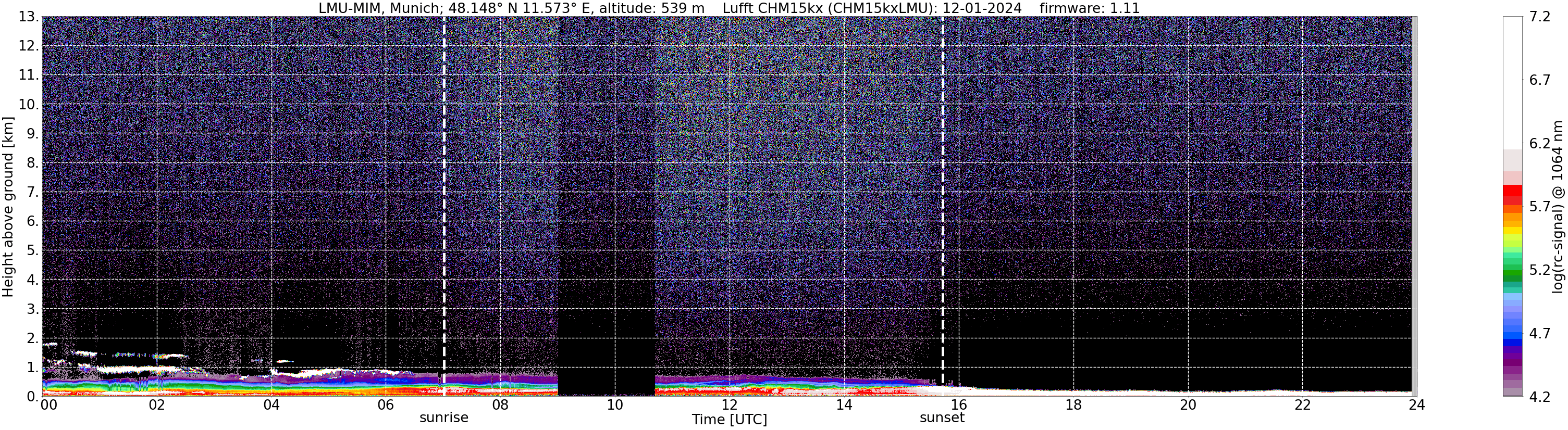The image size is (1568, 430).
Task: Click the y-axis tick label '2.'
Action: coord(32,337)
